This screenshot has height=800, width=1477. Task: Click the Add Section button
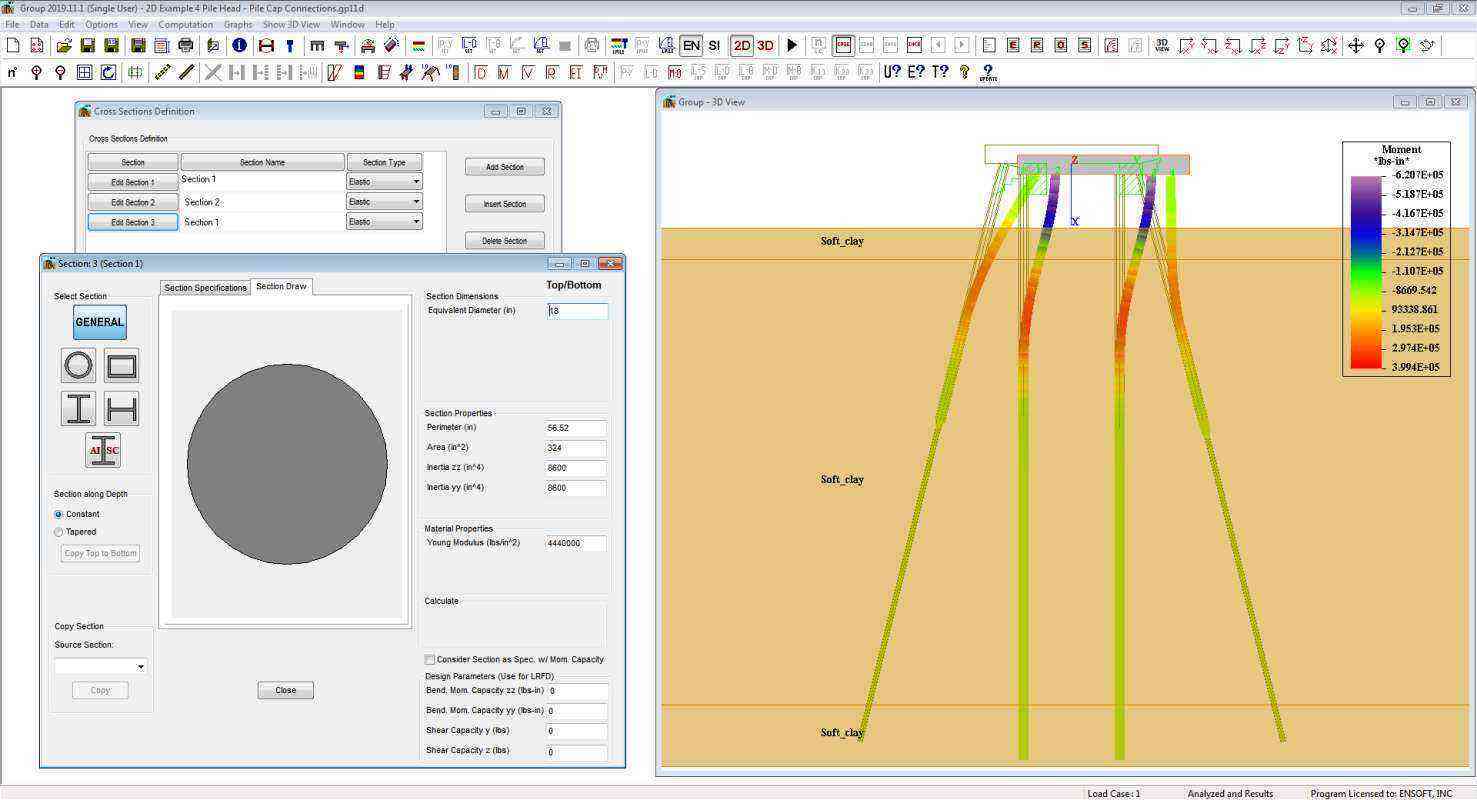pos(505,167)
